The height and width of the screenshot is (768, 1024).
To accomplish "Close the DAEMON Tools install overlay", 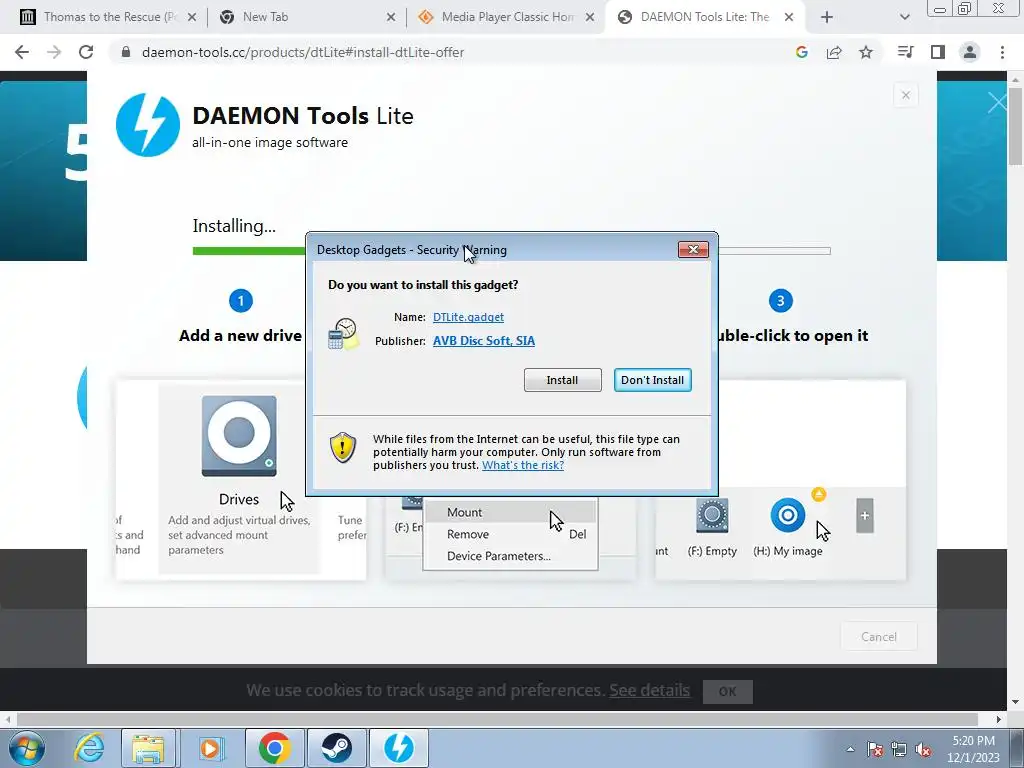I will click(x=905, y=95).
